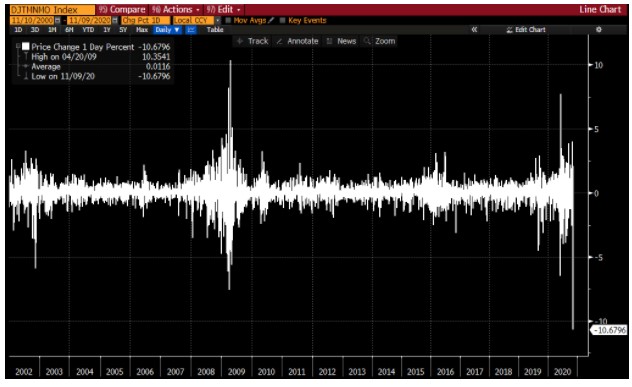Click the Mov Avgs pencil edit icon

[x=271, y=20]
